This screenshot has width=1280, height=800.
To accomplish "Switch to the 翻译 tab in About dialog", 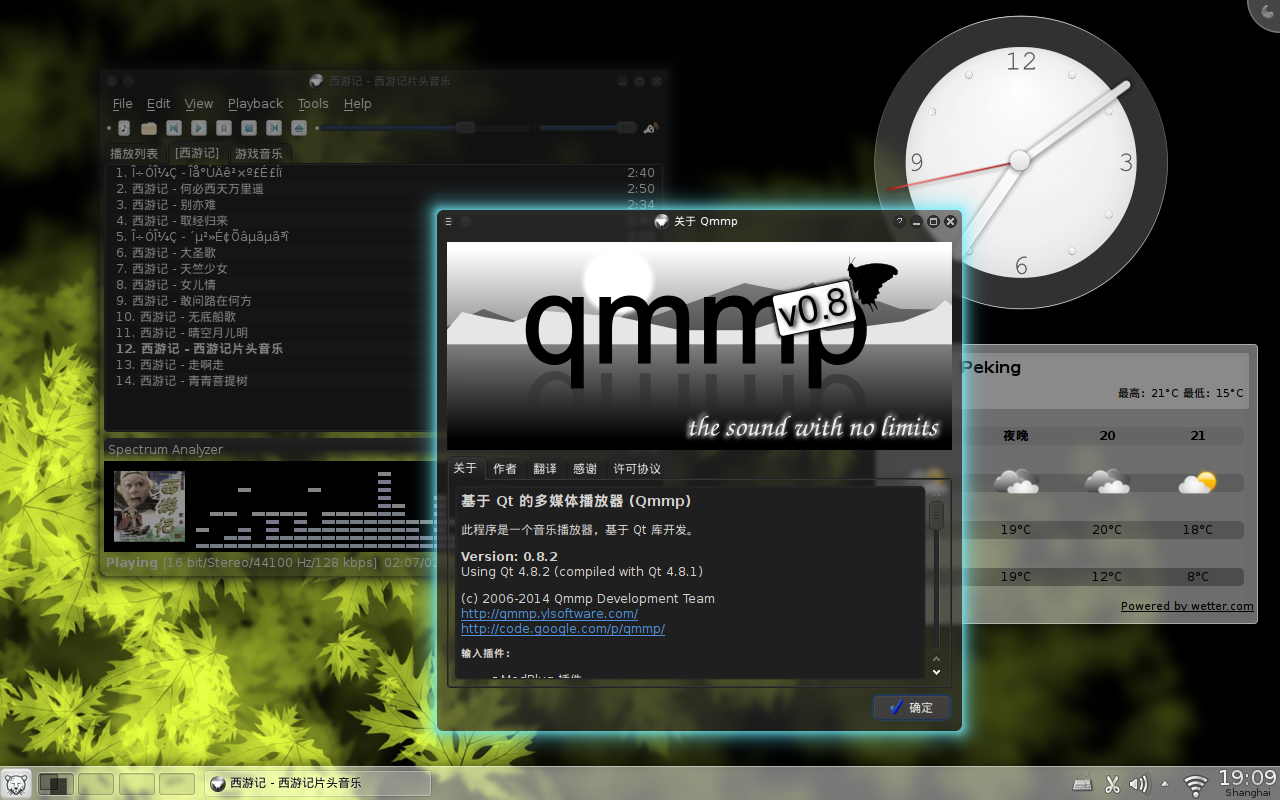I will pos(545,469).
